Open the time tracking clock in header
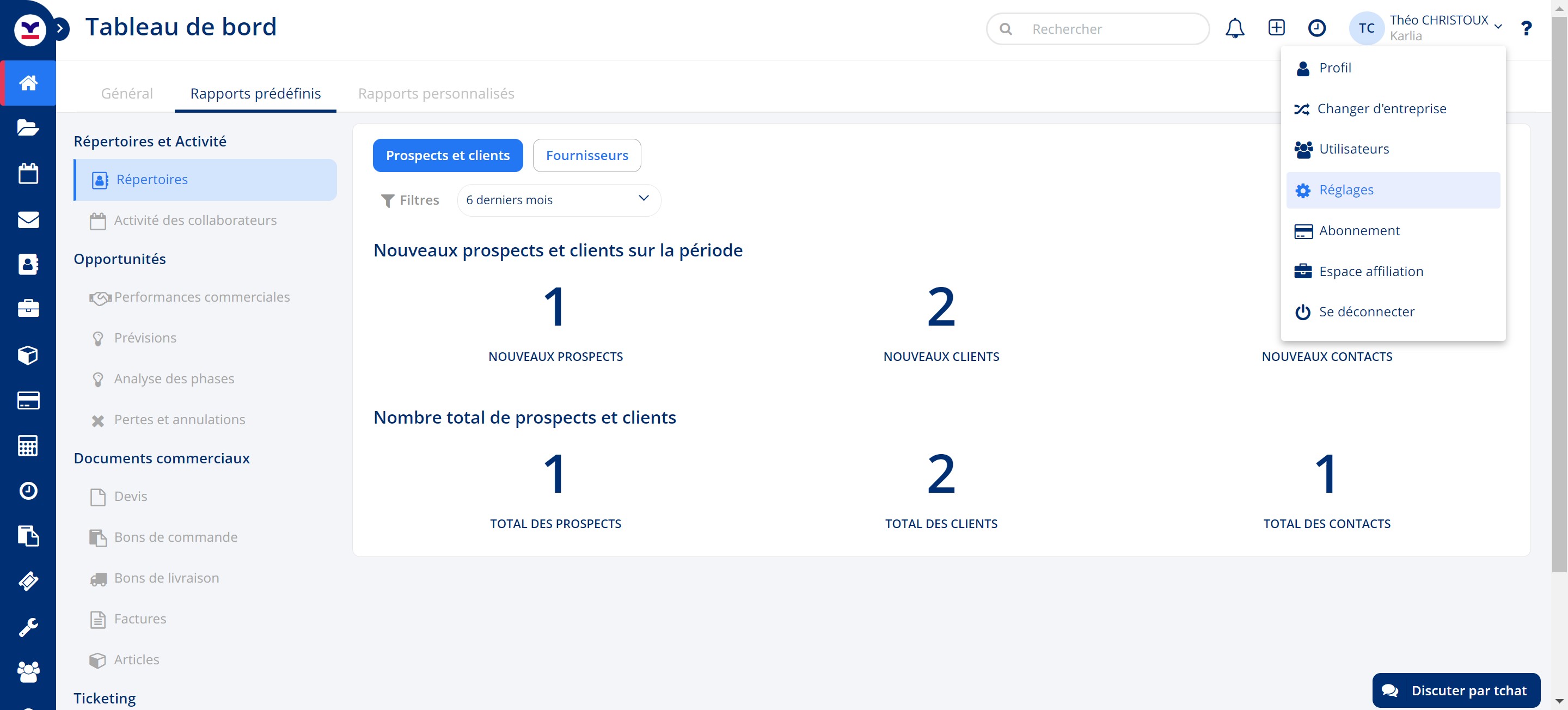The height and width of the screenshot is (710, 1568). click(1316, 28)
